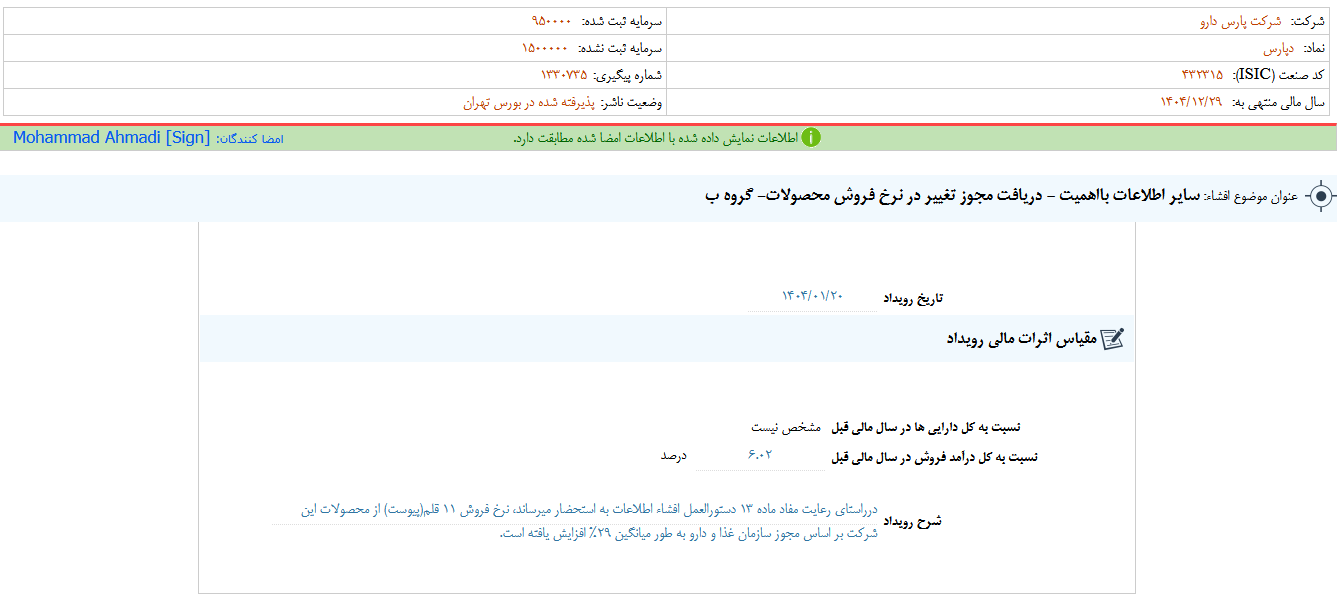Click the event description text box

point(575,521)
